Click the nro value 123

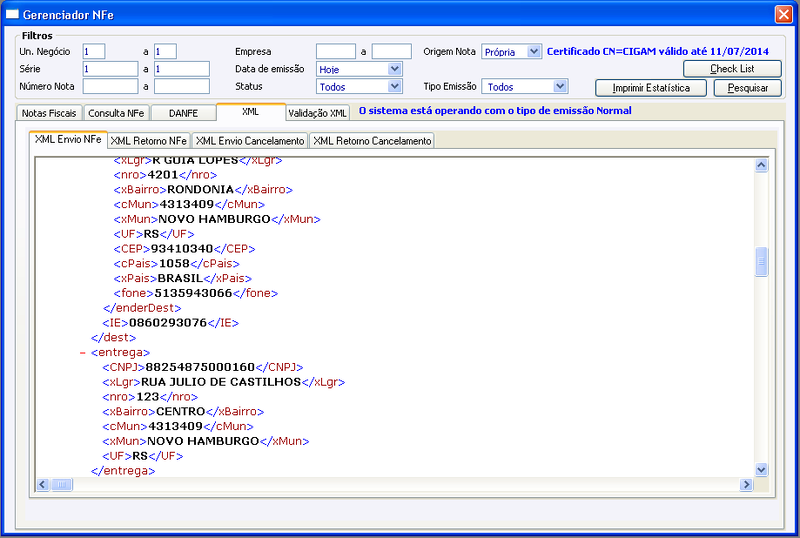tap(148, 397)
